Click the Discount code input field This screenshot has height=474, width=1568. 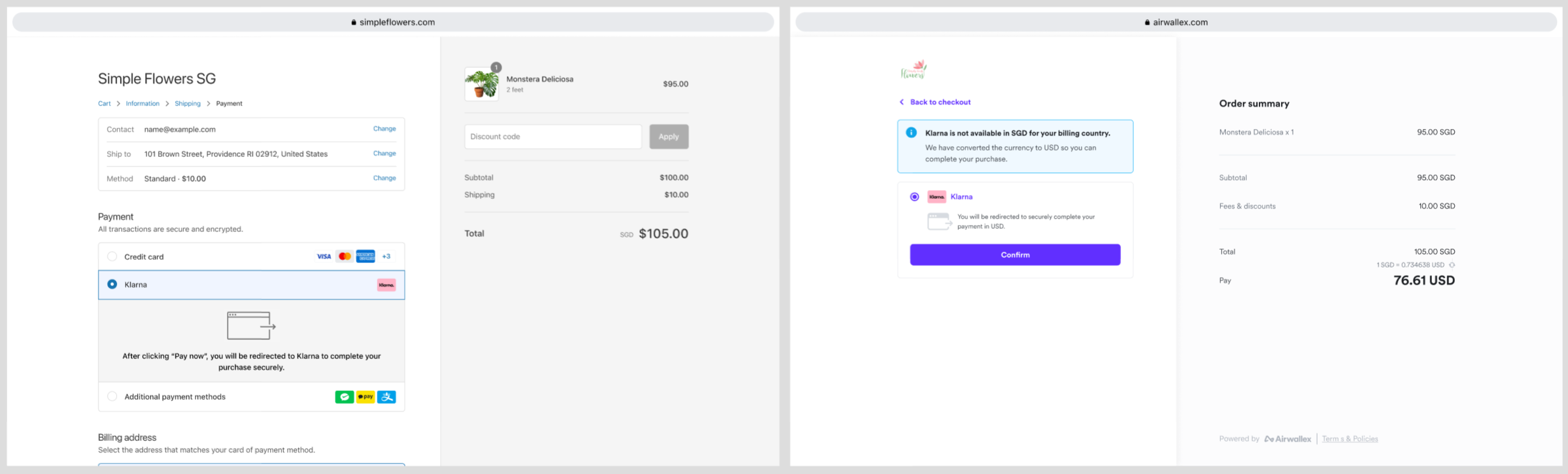coord(552,136)
